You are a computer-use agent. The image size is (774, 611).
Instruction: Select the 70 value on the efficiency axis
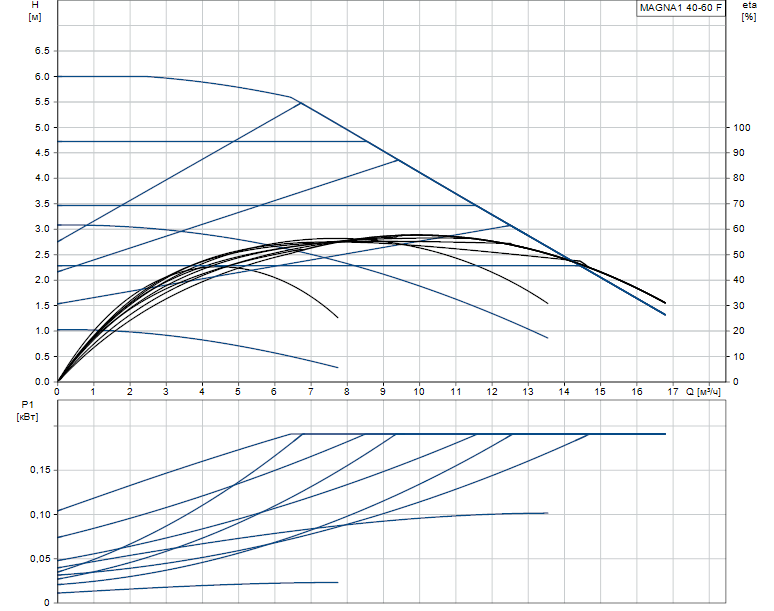tap(739, 203)
